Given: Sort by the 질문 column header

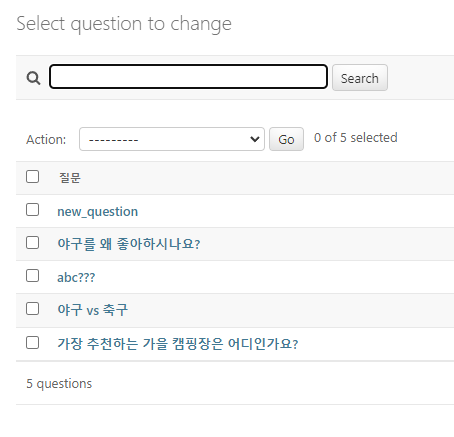Looking at the screenshot, I should tap(70, 178).
